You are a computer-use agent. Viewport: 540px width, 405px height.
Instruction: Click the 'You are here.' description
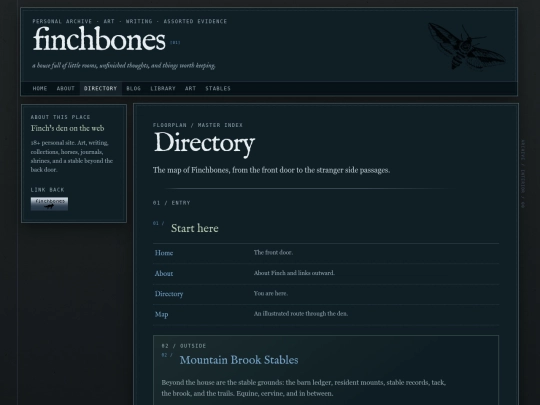pos(271,293)
